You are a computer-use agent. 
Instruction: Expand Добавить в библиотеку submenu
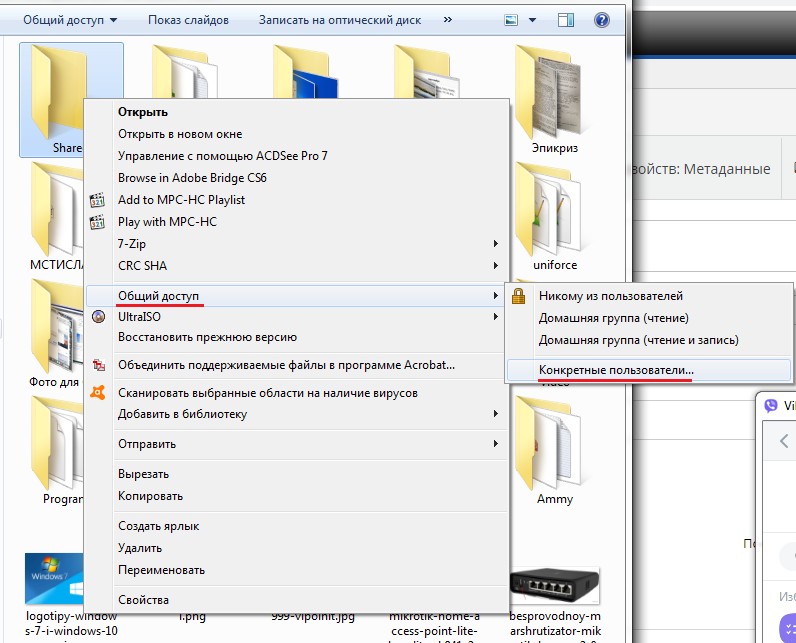coord(296,414)
